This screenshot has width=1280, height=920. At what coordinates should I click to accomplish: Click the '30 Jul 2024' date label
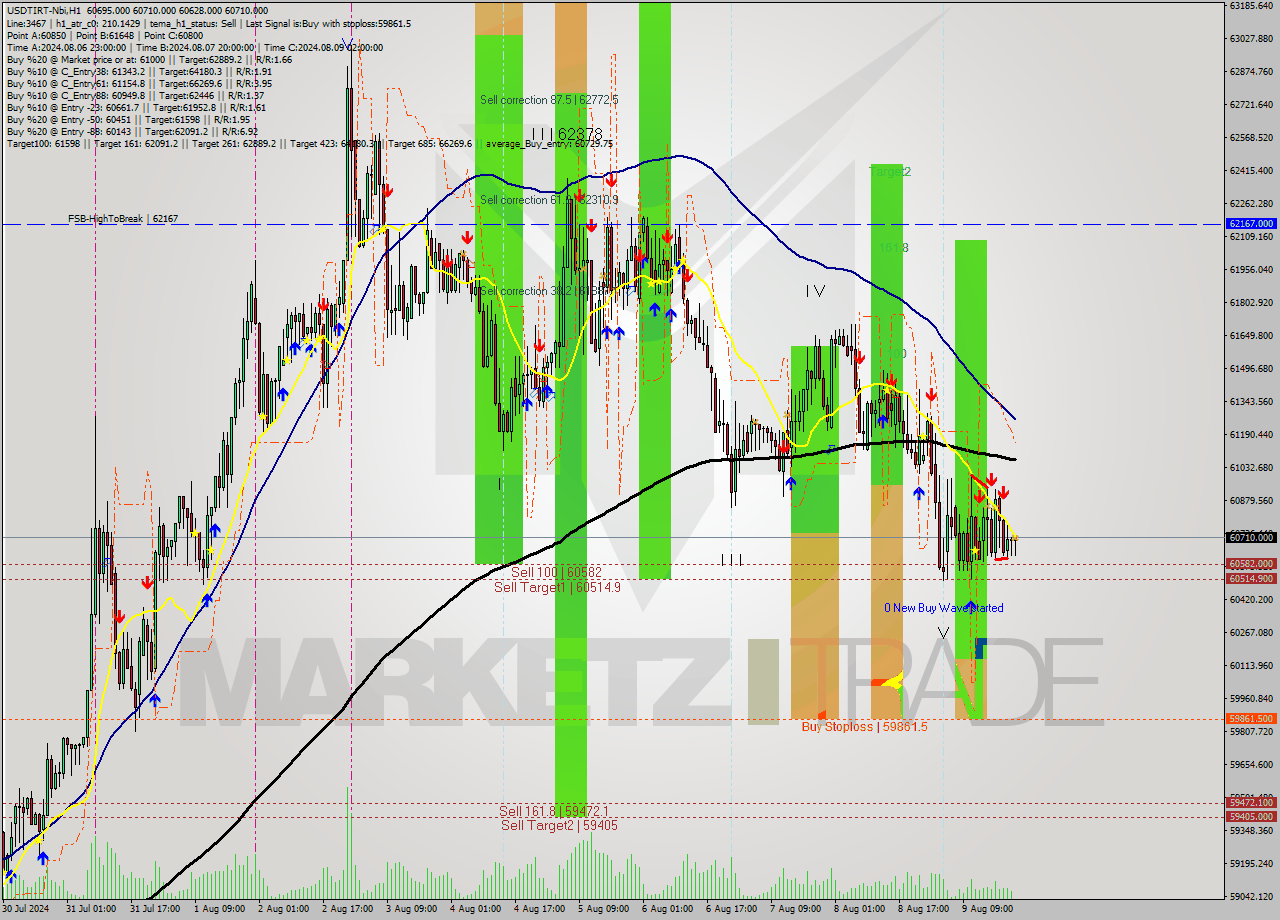coord(26,909)
